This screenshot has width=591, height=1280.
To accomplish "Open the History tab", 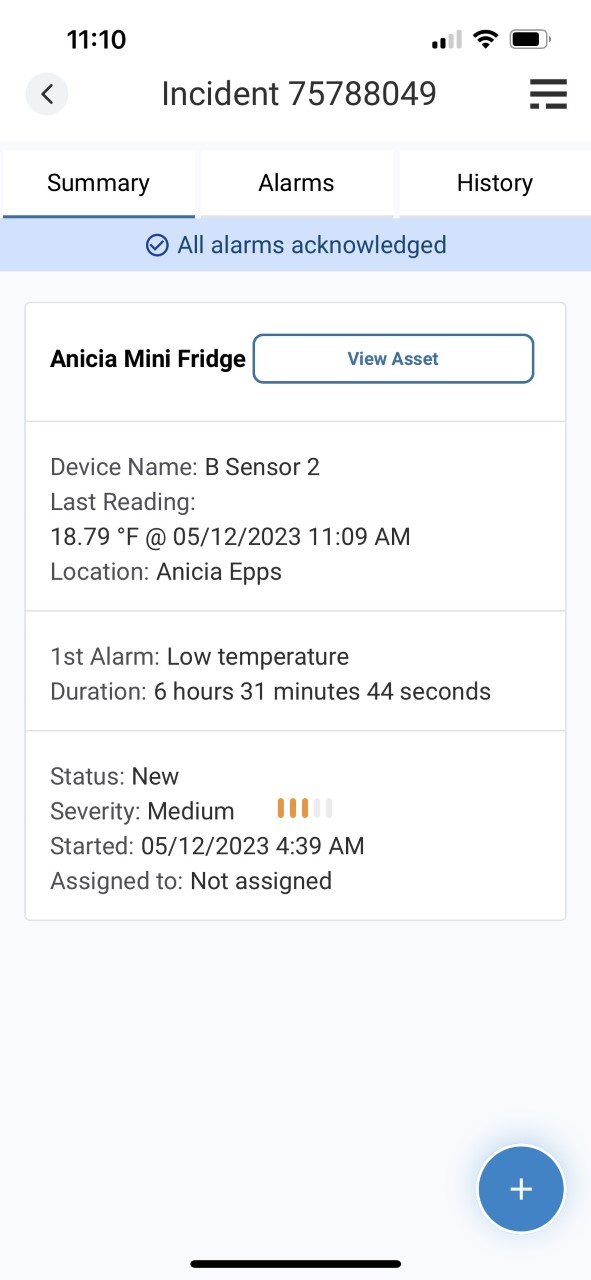I will [494, 183].
